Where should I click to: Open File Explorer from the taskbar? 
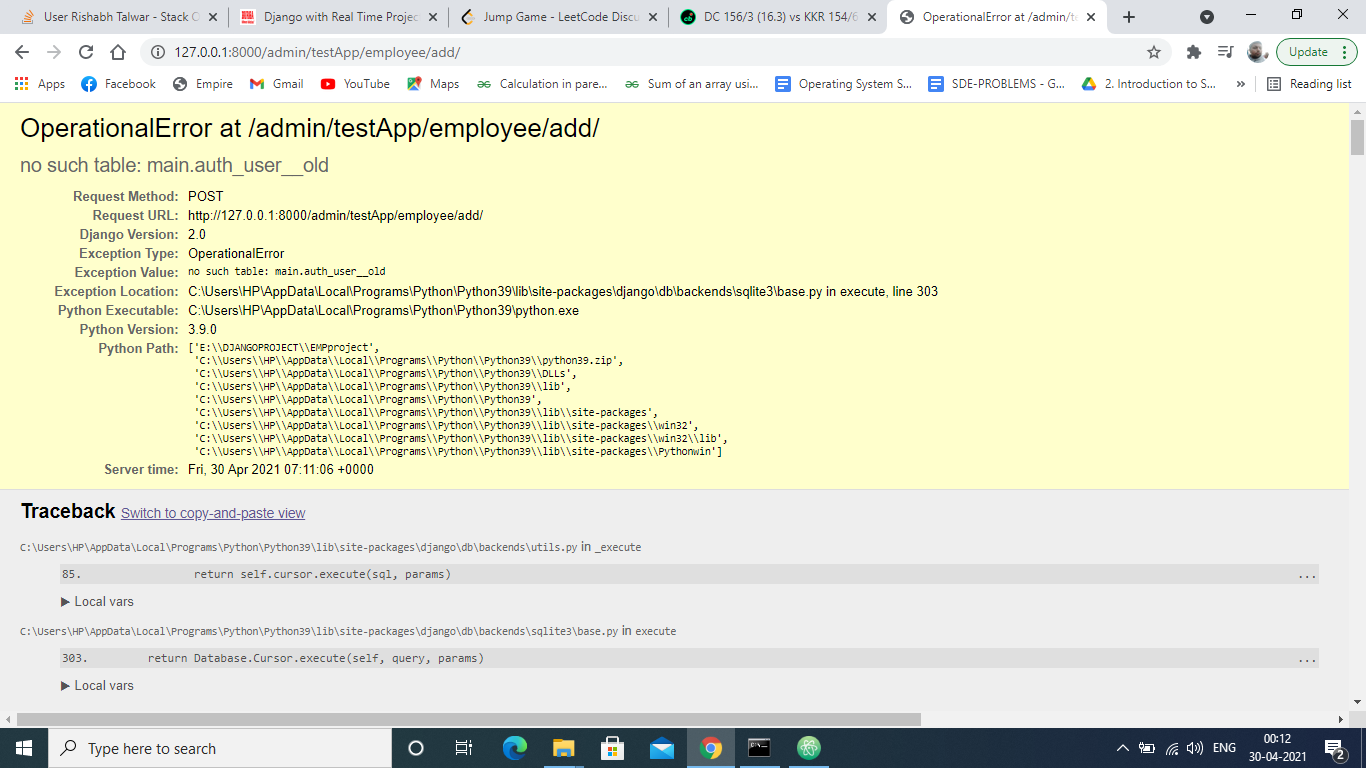pyautogui.click(x=564, y=748)
